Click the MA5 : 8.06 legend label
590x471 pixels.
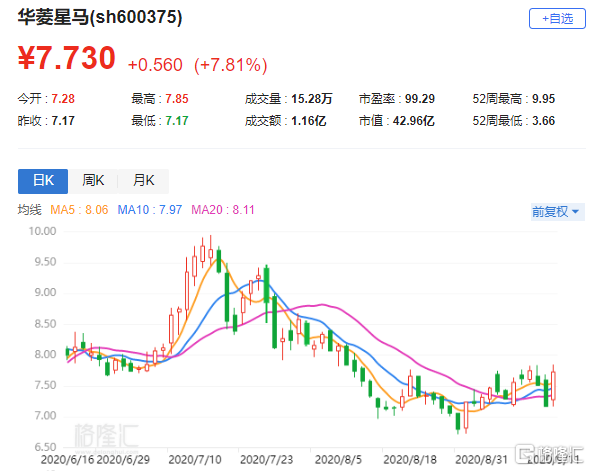[x=79, y=210]
